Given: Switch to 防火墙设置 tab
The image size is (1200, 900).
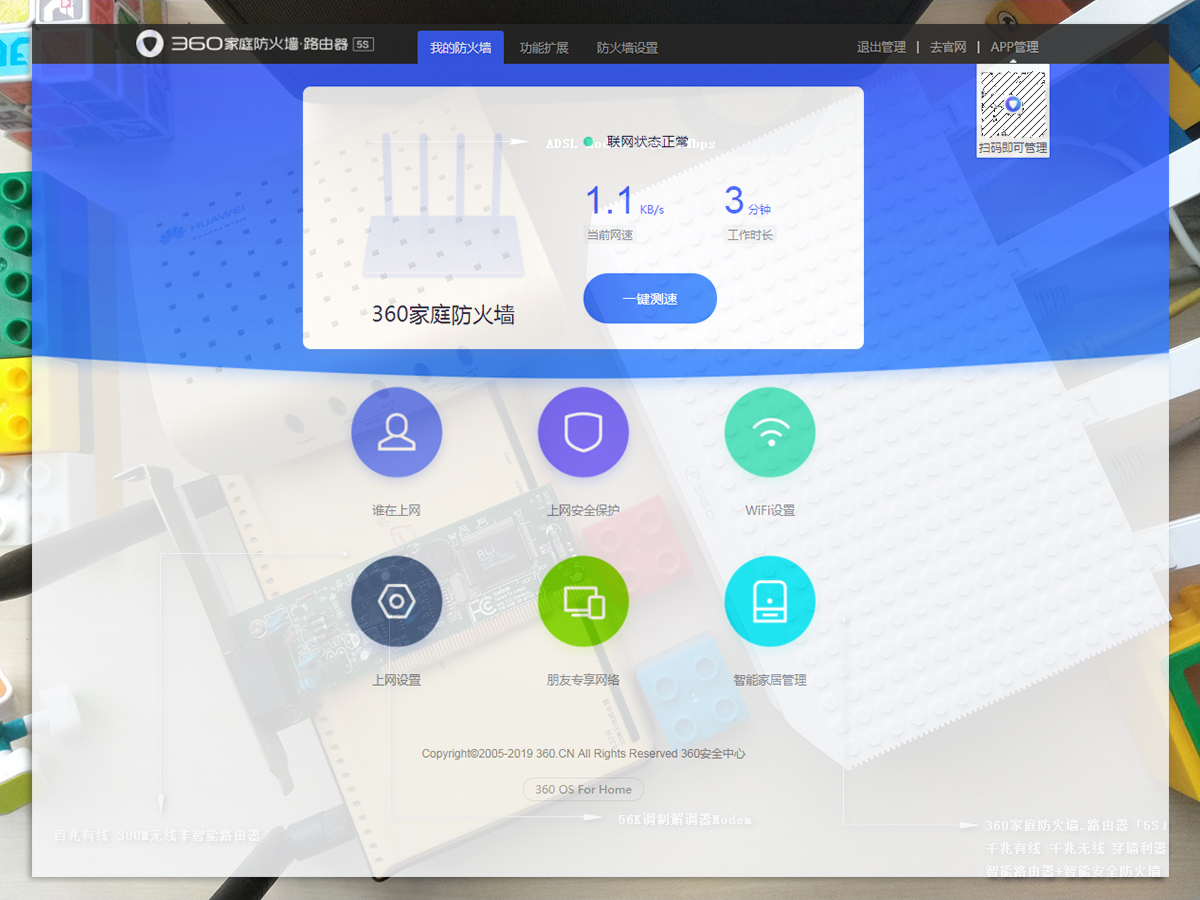Looking at the screenshot, I should (627, 48).
